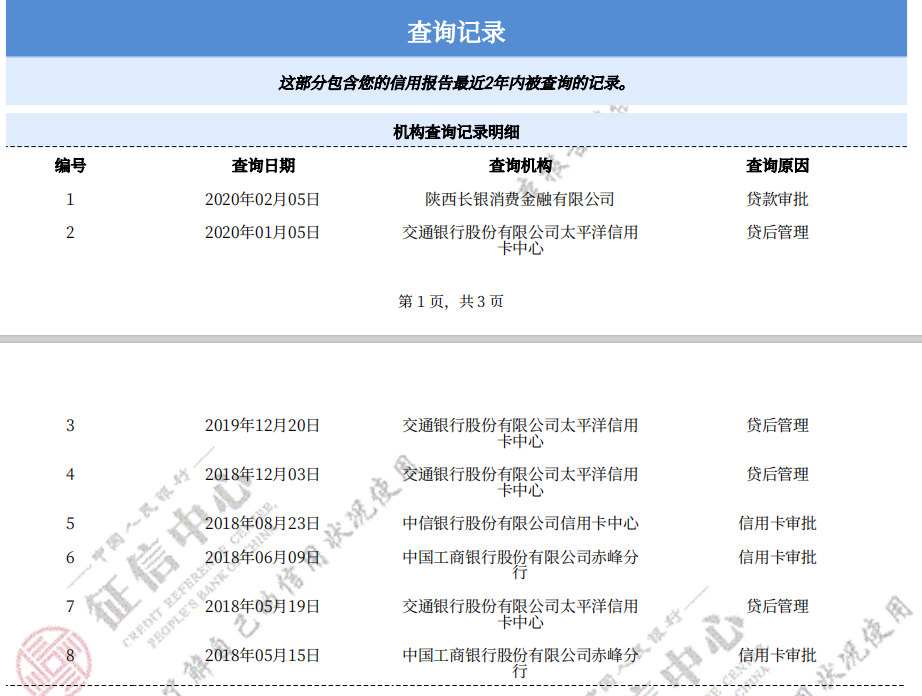Image resolution: width=922 pixels, height=696 pixels.
Task: Select the date 2018年05月19日
Action: coord(262,606)
